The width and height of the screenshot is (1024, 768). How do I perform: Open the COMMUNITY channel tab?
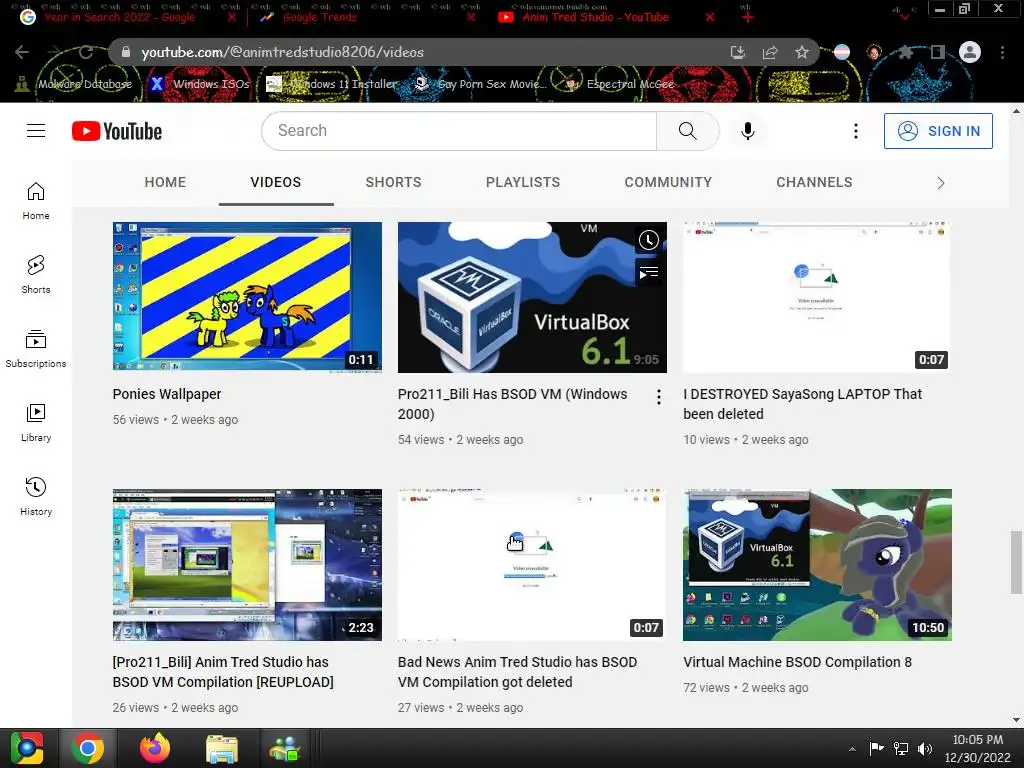pyautogui.click(x=668, y=182)
